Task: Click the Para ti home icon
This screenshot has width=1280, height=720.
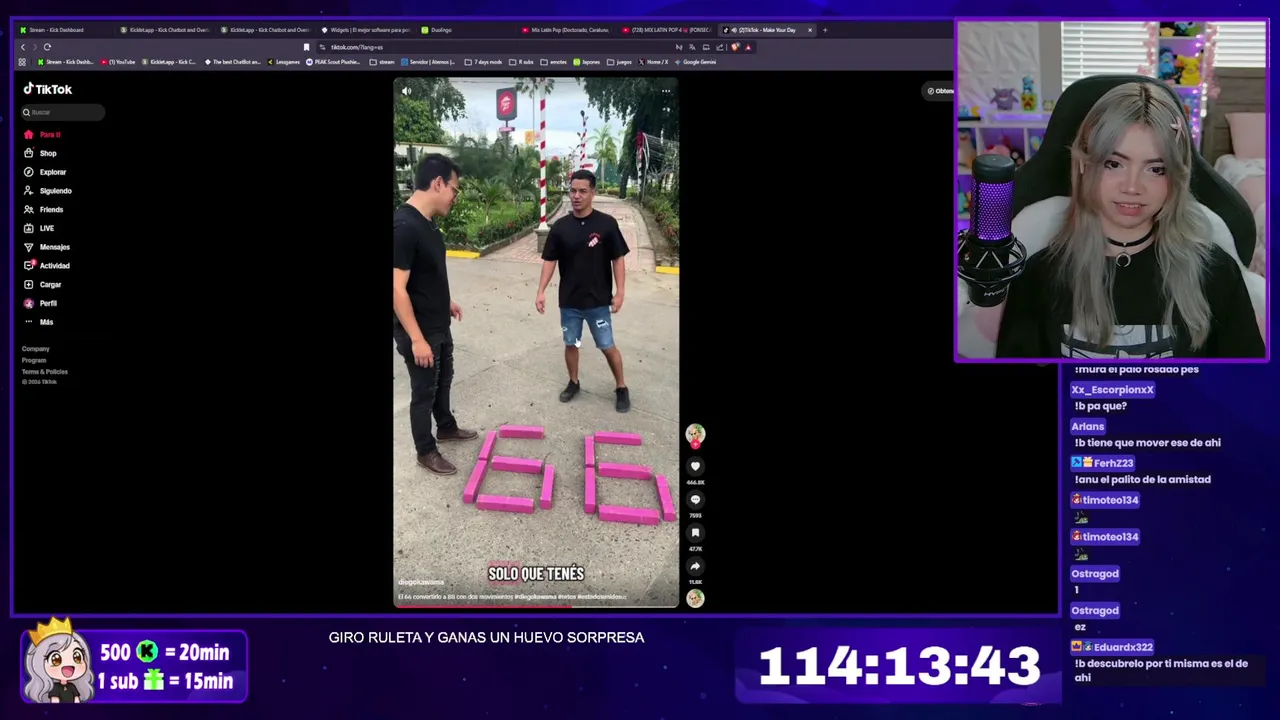Action: [x=28, y=134]
